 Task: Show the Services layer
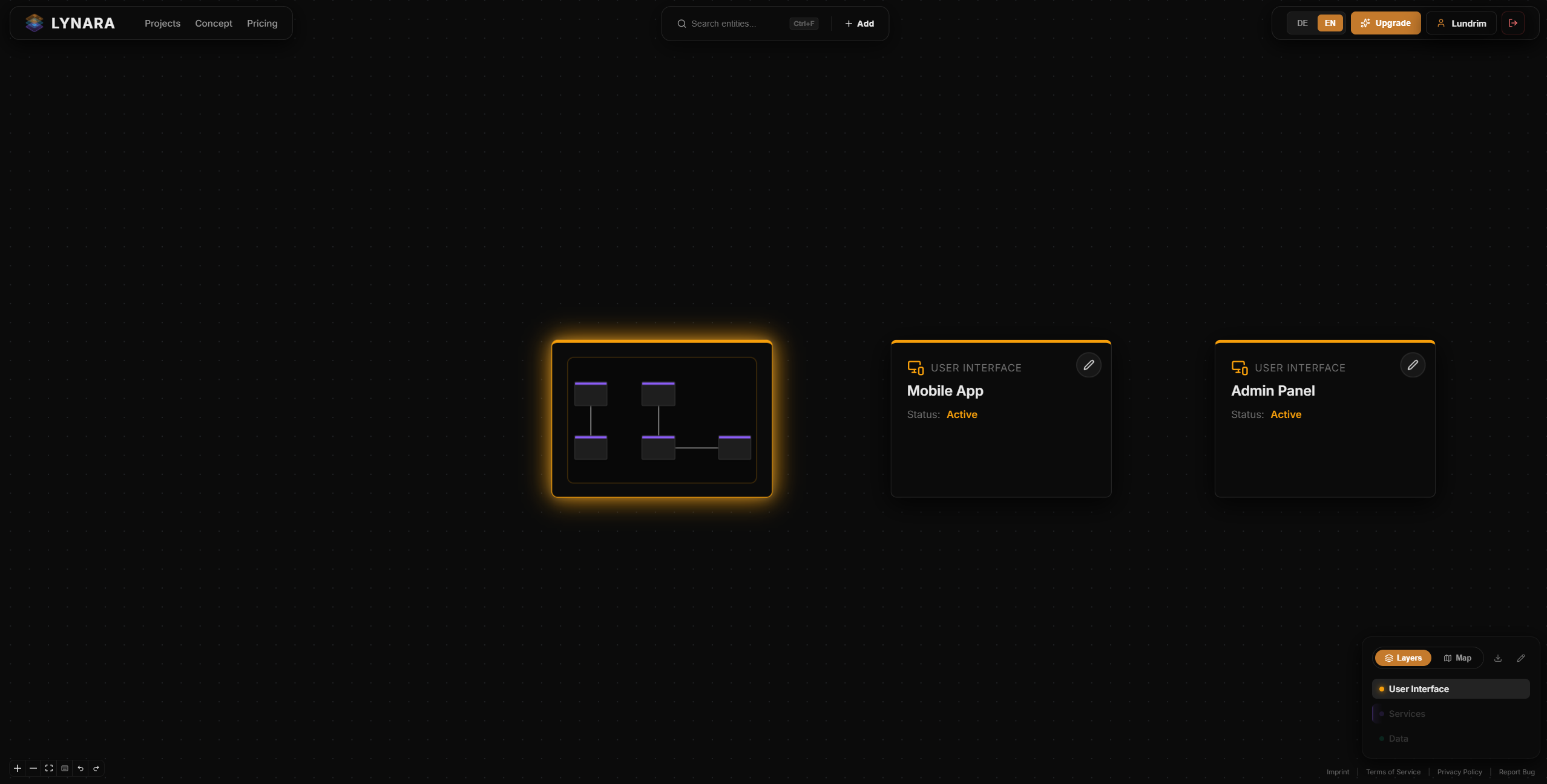click(1407, 714)
